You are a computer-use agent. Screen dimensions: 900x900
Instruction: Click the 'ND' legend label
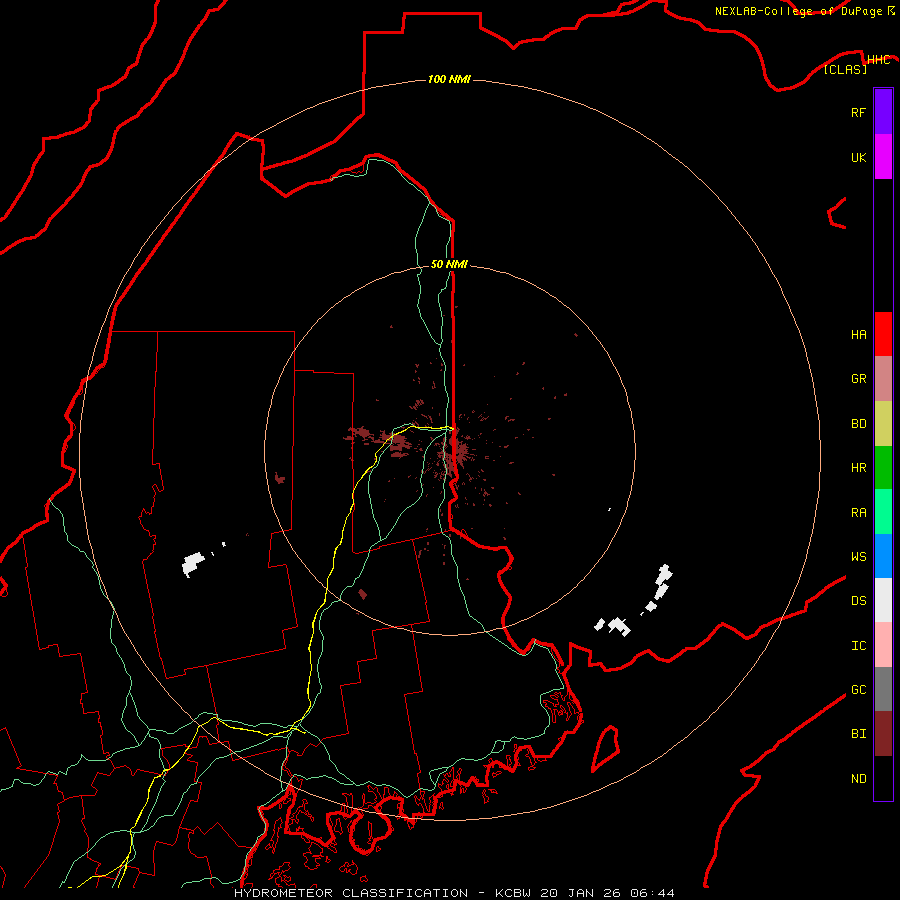coord(858,779)
